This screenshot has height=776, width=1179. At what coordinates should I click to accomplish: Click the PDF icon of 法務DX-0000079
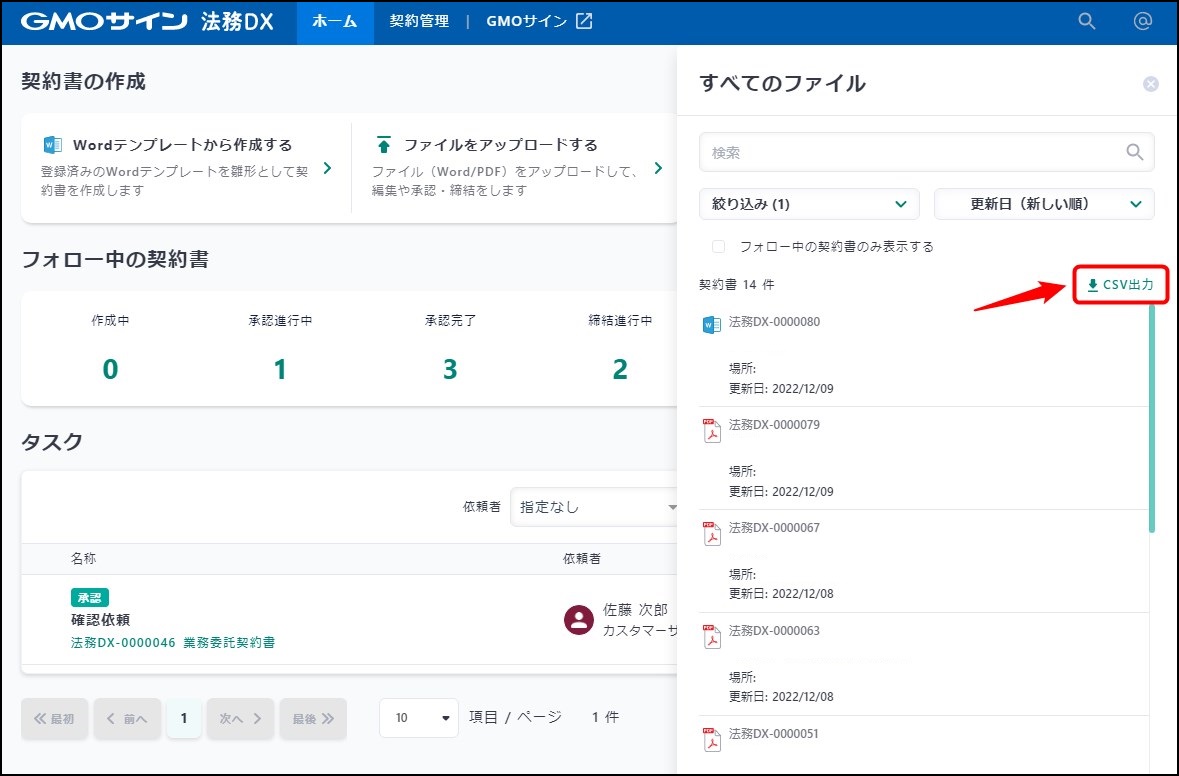(711, 430)
